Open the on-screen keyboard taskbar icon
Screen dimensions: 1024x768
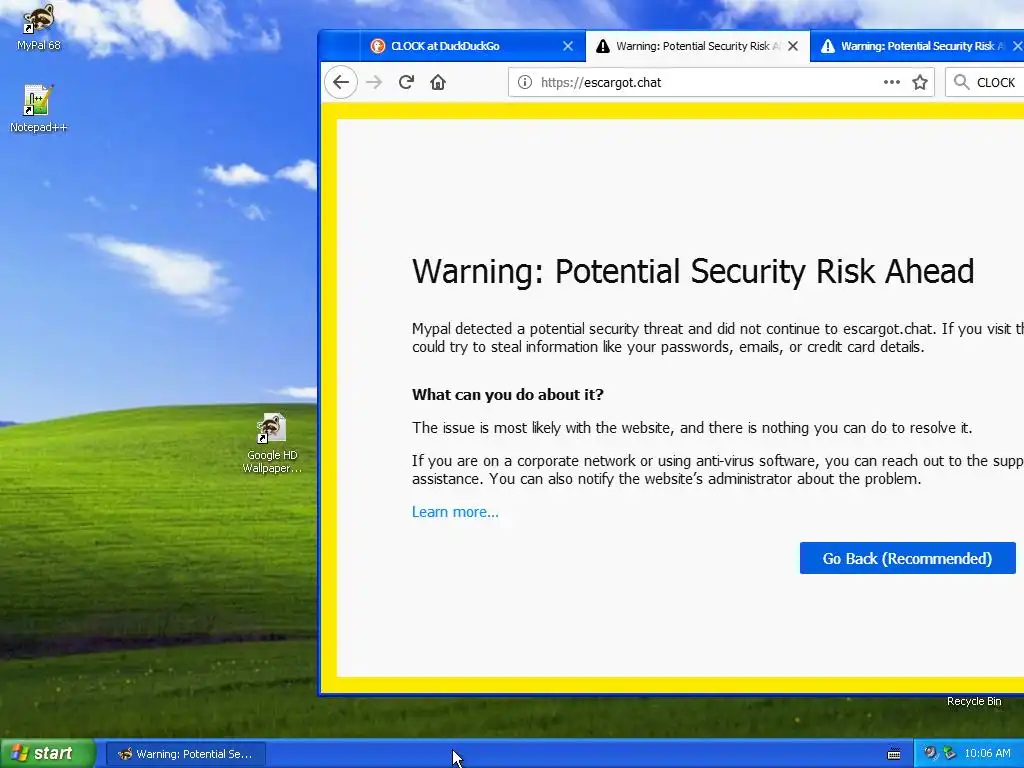click(894, 754)
